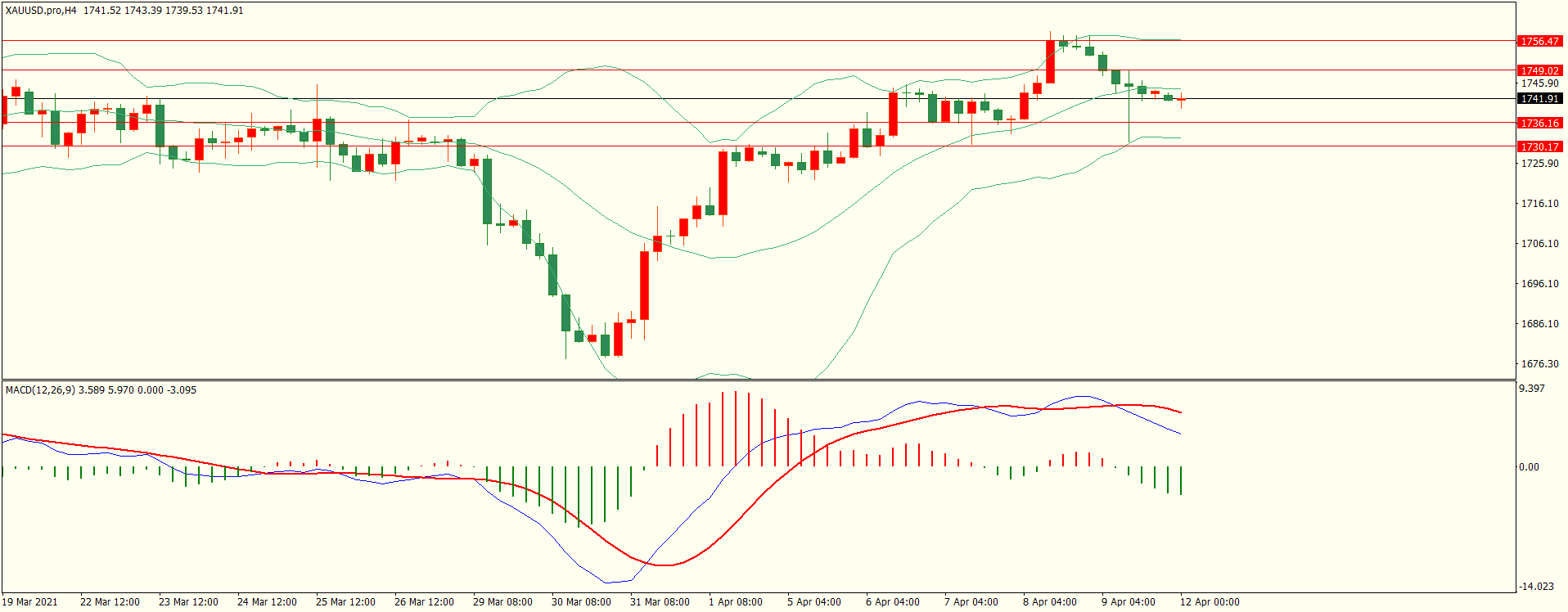Click the divider between chart and MACD panel
1568x612 pixels.
[x=758, y=380]
